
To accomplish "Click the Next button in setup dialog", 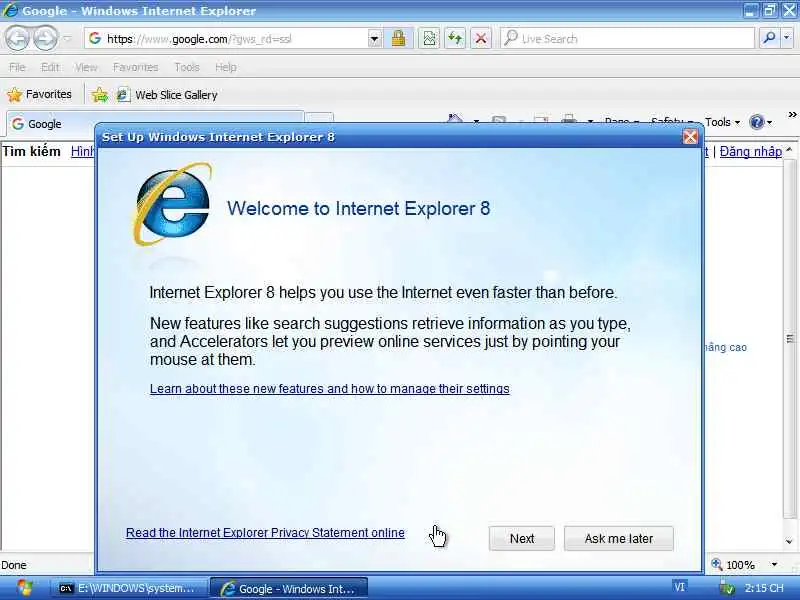I will (521, 538).
